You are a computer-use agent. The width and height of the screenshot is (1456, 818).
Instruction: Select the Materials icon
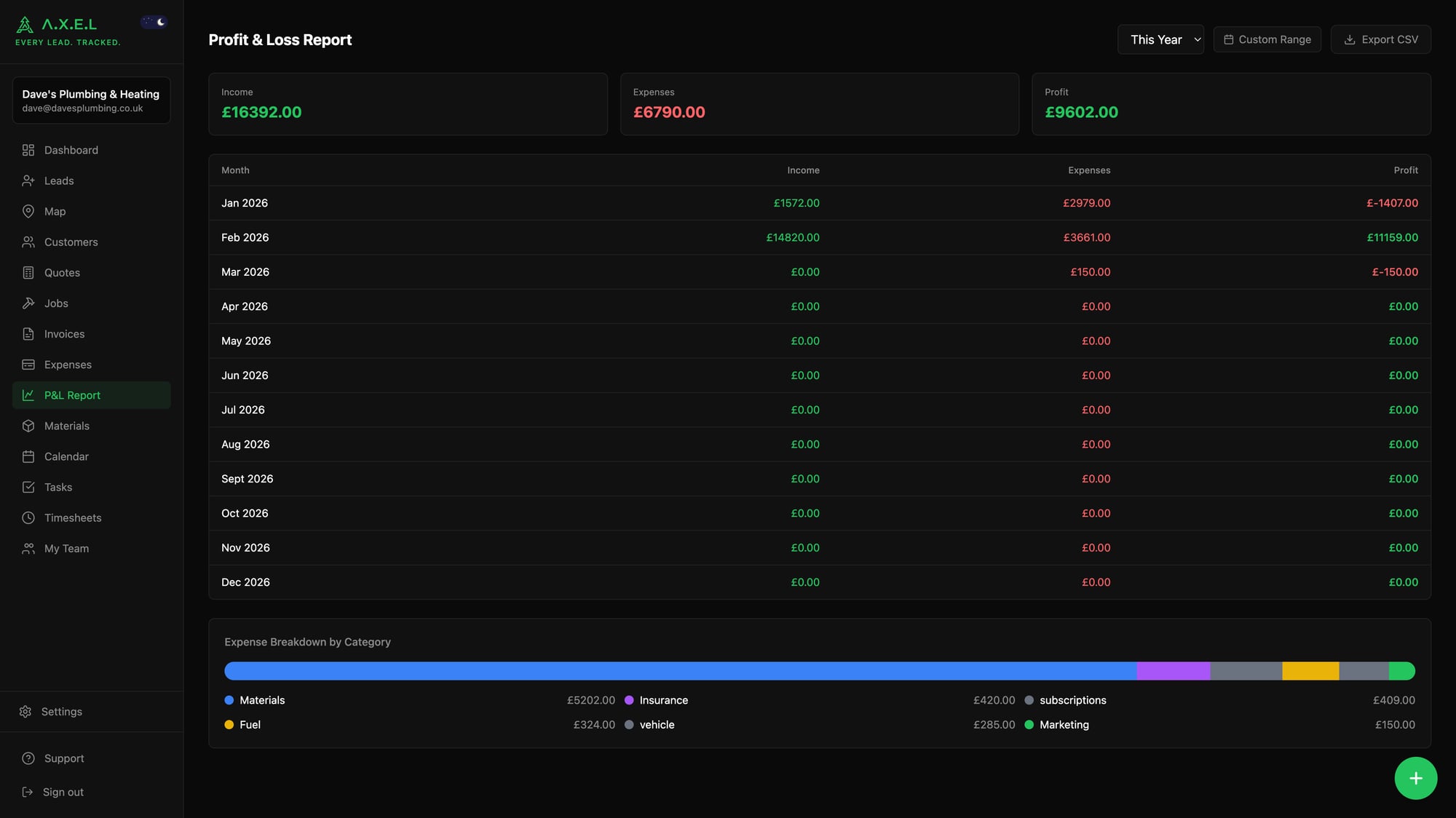click(28, 426)
